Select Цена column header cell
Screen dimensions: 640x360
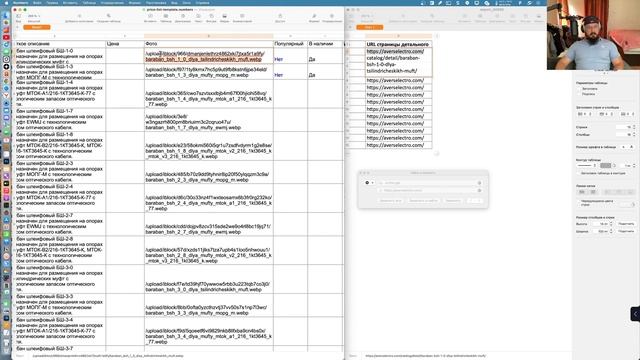coord(124,44)
